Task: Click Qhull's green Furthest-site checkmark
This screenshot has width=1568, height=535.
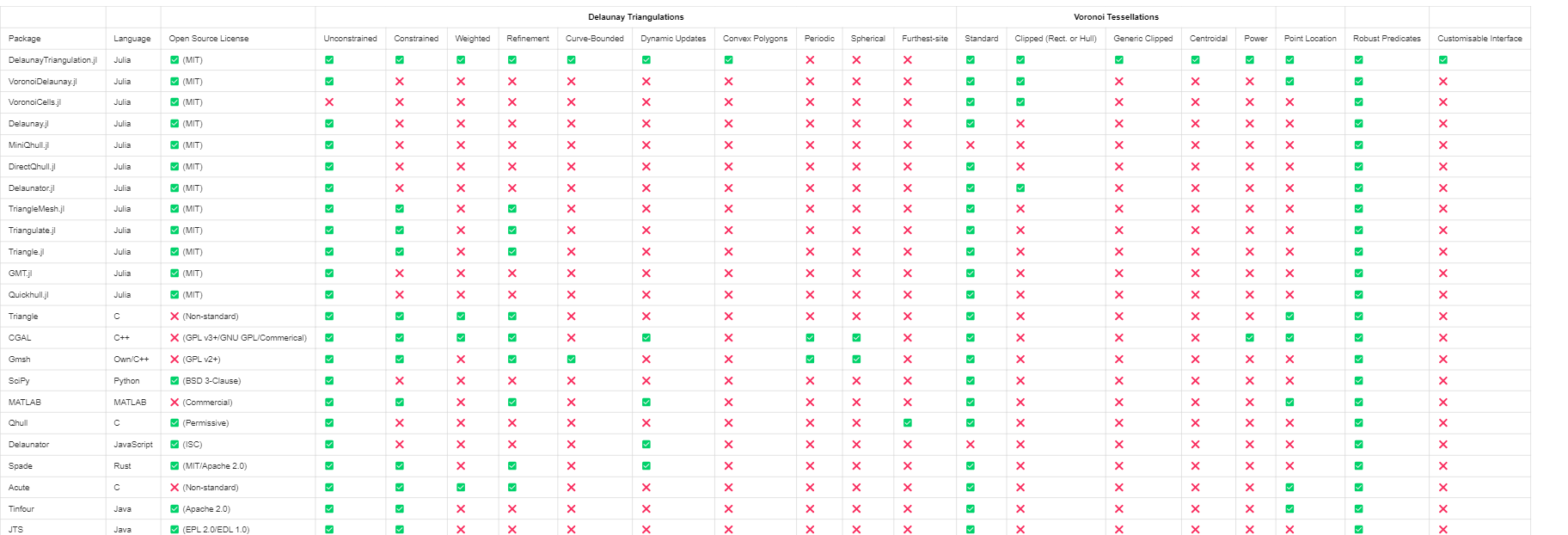Action: pyautogui.click(x=908, y=423)
